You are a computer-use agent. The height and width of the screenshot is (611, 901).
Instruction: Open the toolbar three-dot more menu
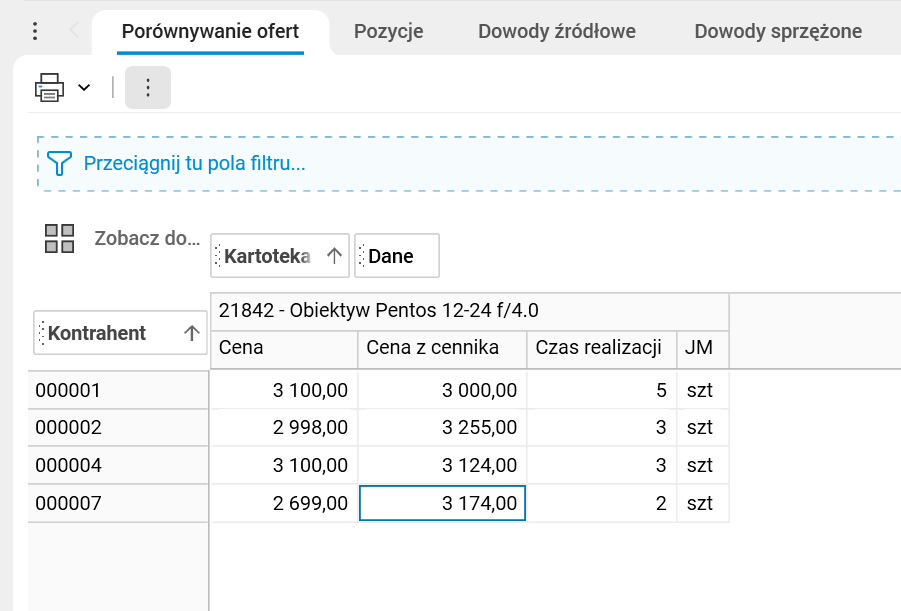point(148,88)
